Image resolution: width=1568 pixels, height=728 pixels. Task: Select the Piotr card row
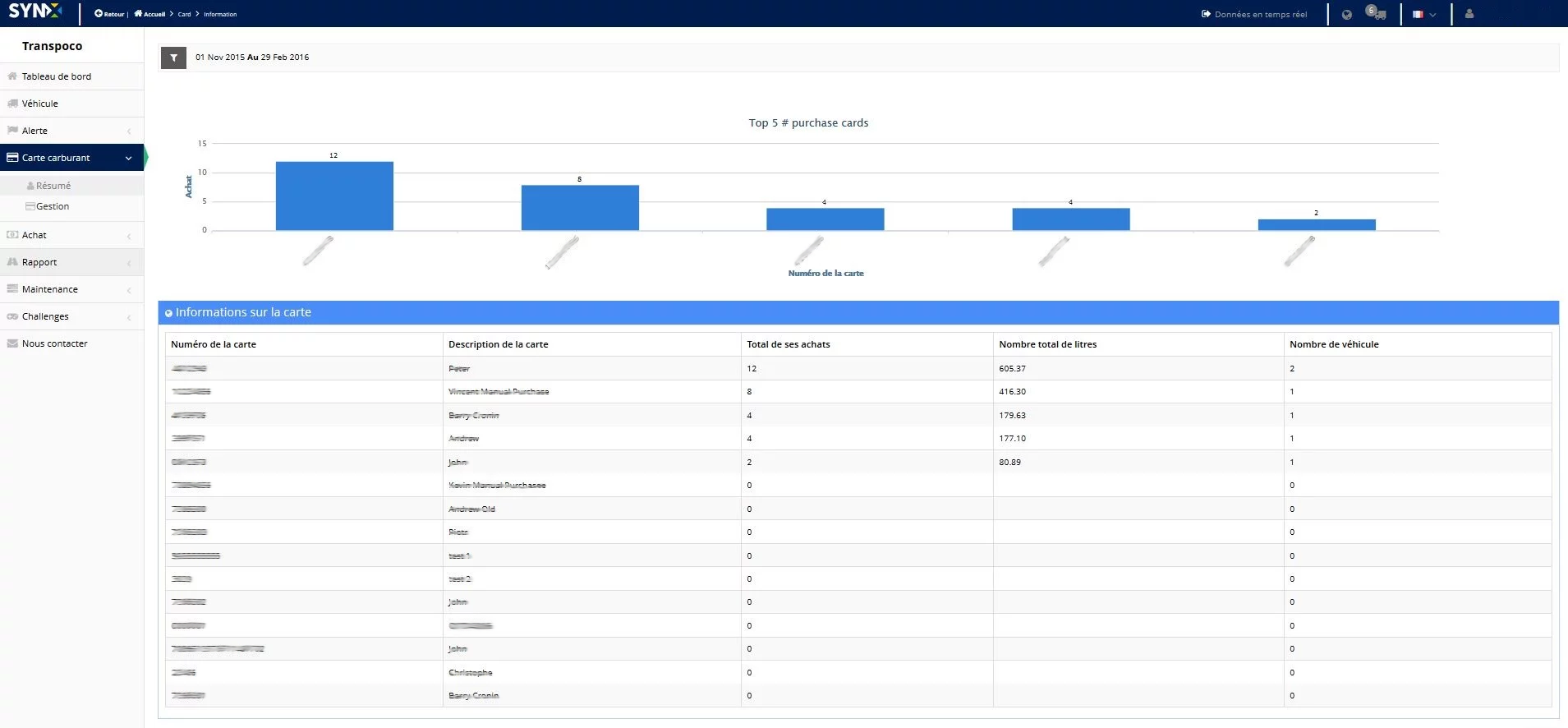coord(858,532)
